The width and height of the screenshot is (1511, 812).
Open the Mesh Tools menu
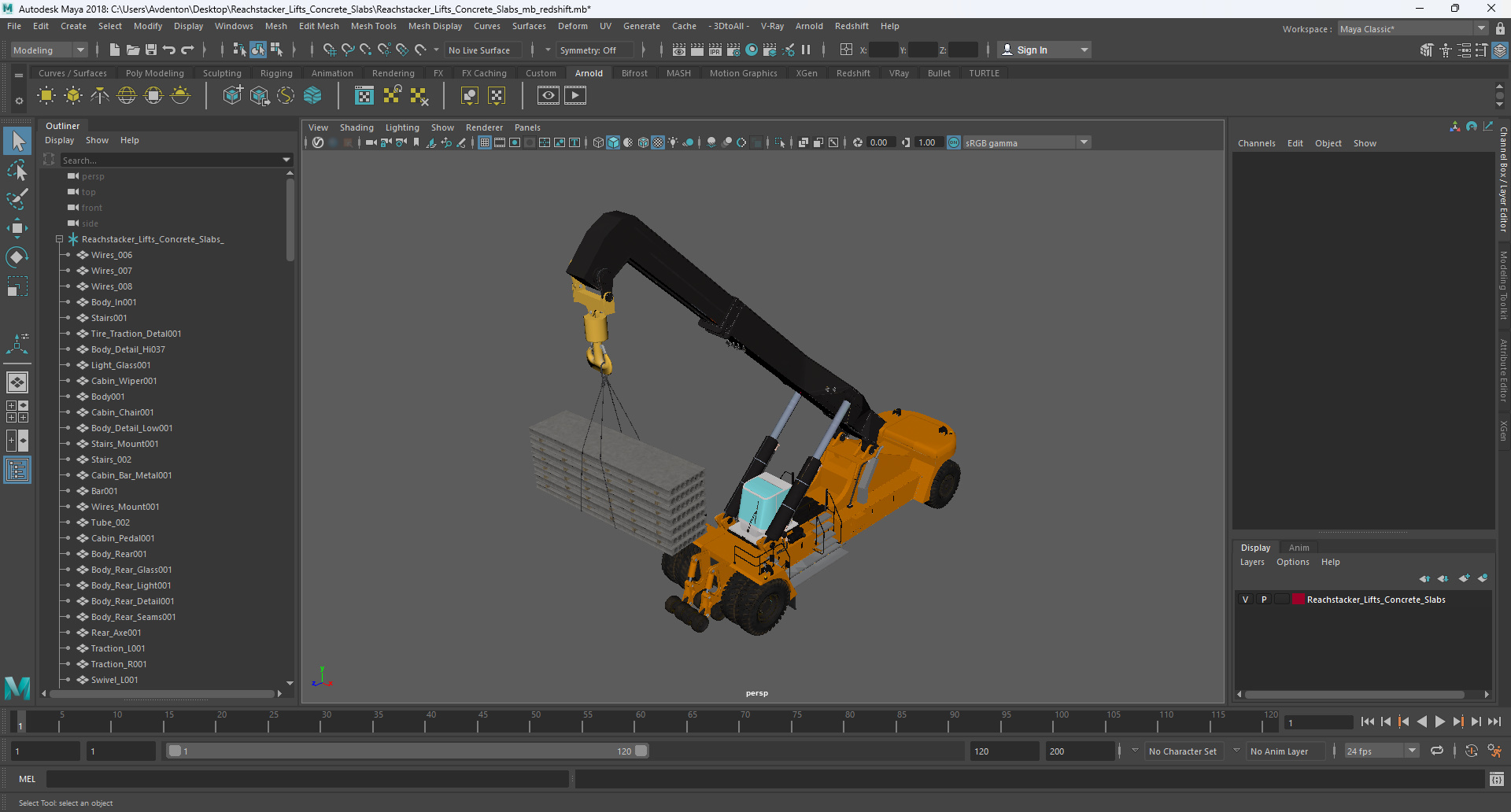(x=373, y=26)
